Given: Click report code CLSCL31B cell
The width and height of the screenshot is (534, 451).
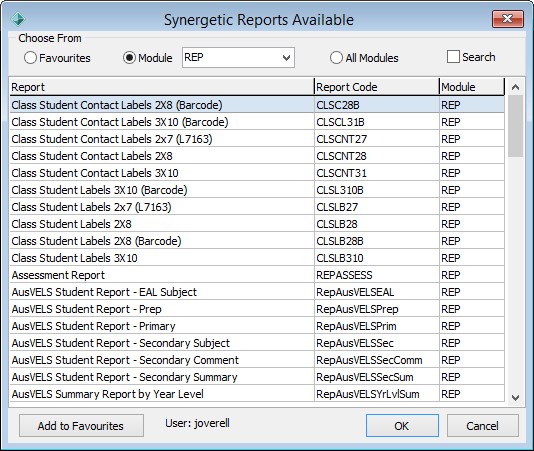Looking at the screenshot, I should [x=377, y=122].
